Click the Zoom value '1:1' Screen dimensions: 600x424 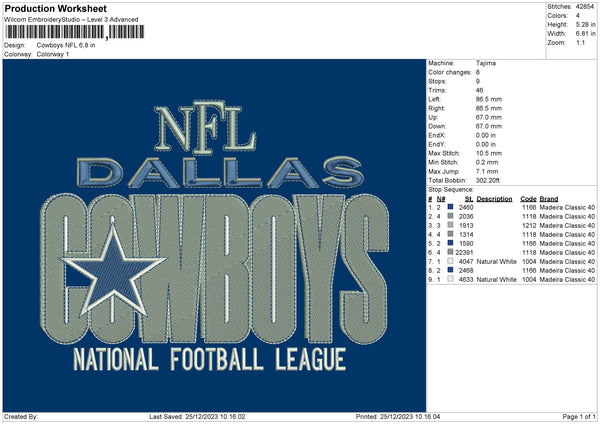[580, 43]
